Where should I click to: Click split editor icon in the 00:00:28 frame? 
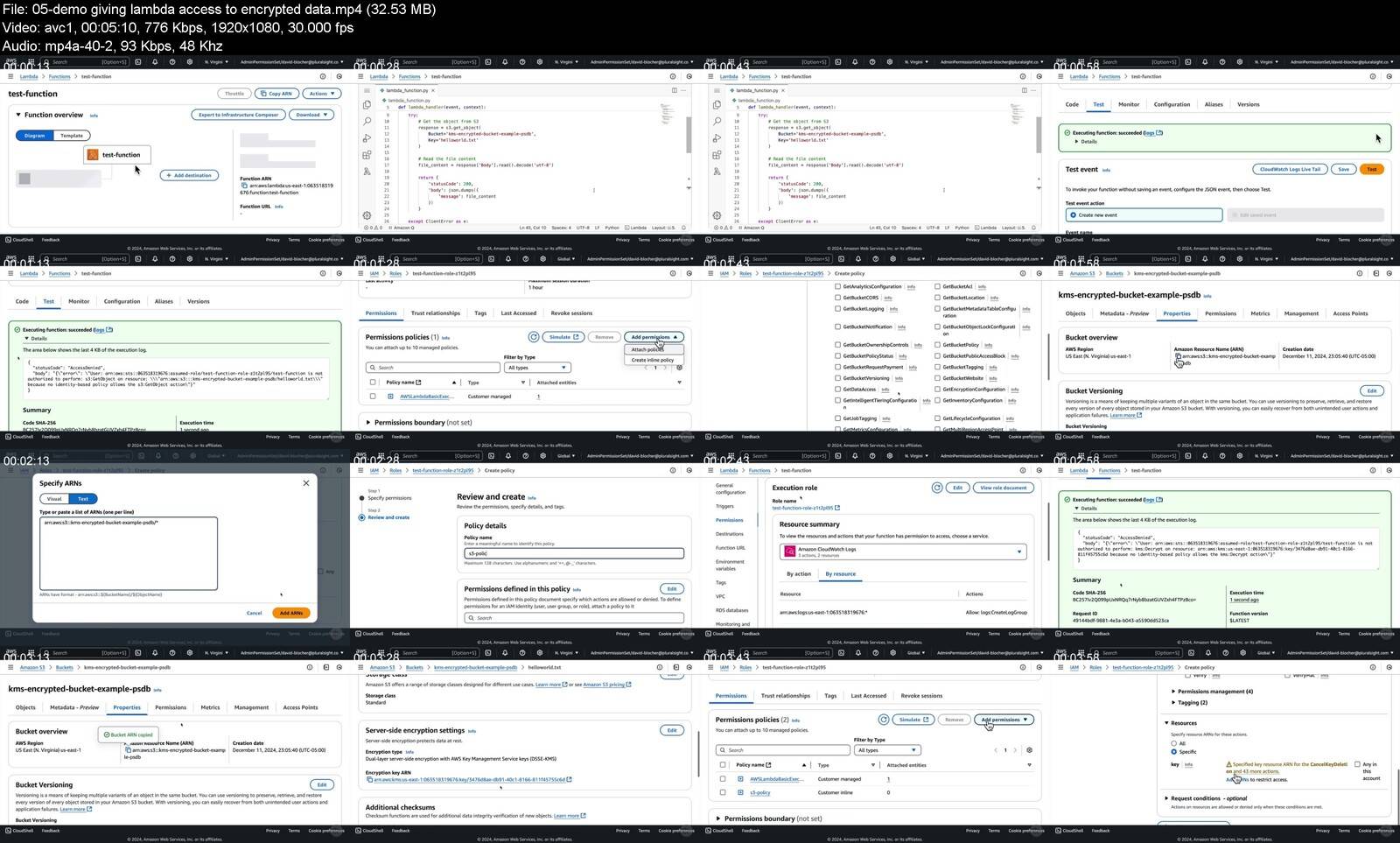[x=674, y=90]
